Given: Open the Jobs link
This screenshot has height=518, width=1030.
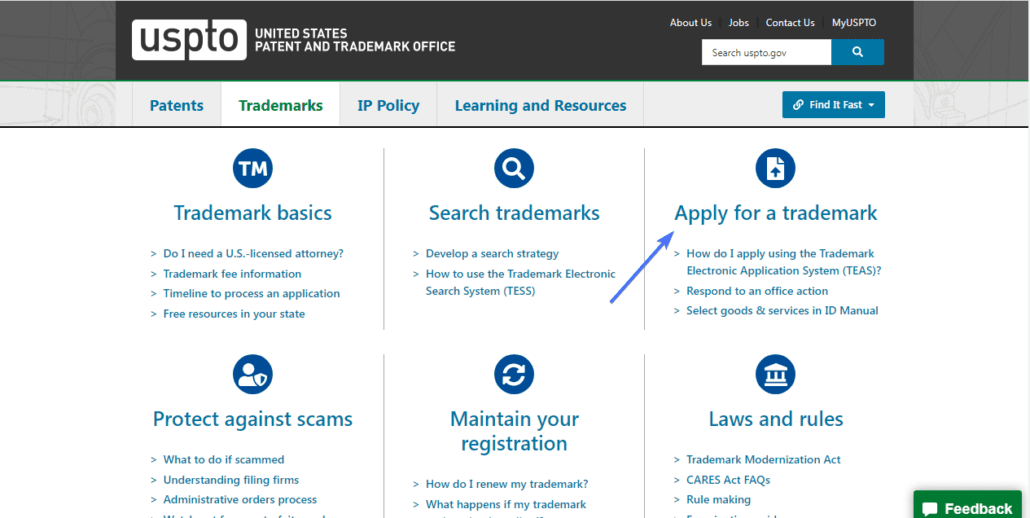Looking at the screenshot, I should pyautogui.click(x=738, y=22).
